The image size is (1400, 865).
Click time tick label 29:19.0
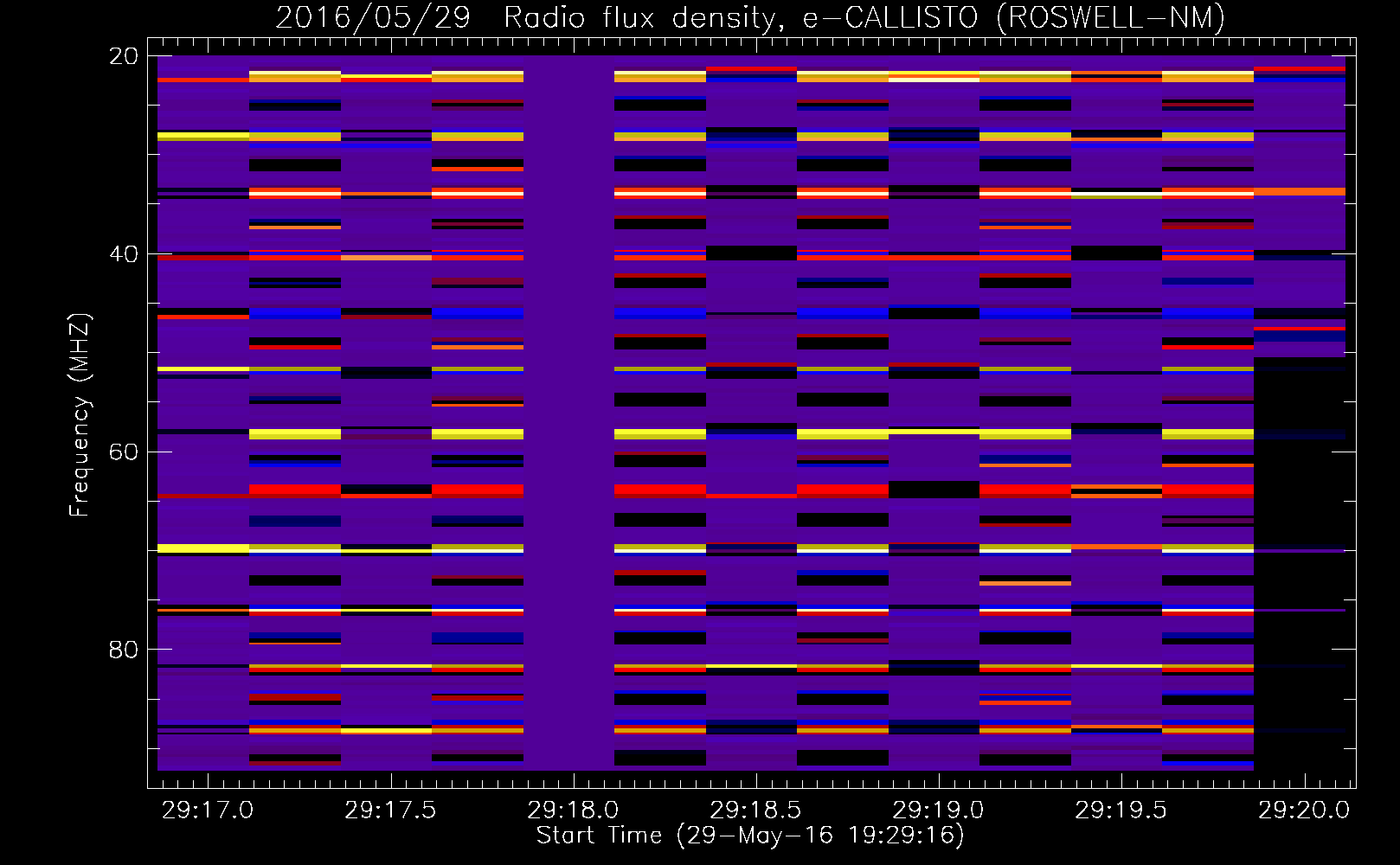point(938,811)
